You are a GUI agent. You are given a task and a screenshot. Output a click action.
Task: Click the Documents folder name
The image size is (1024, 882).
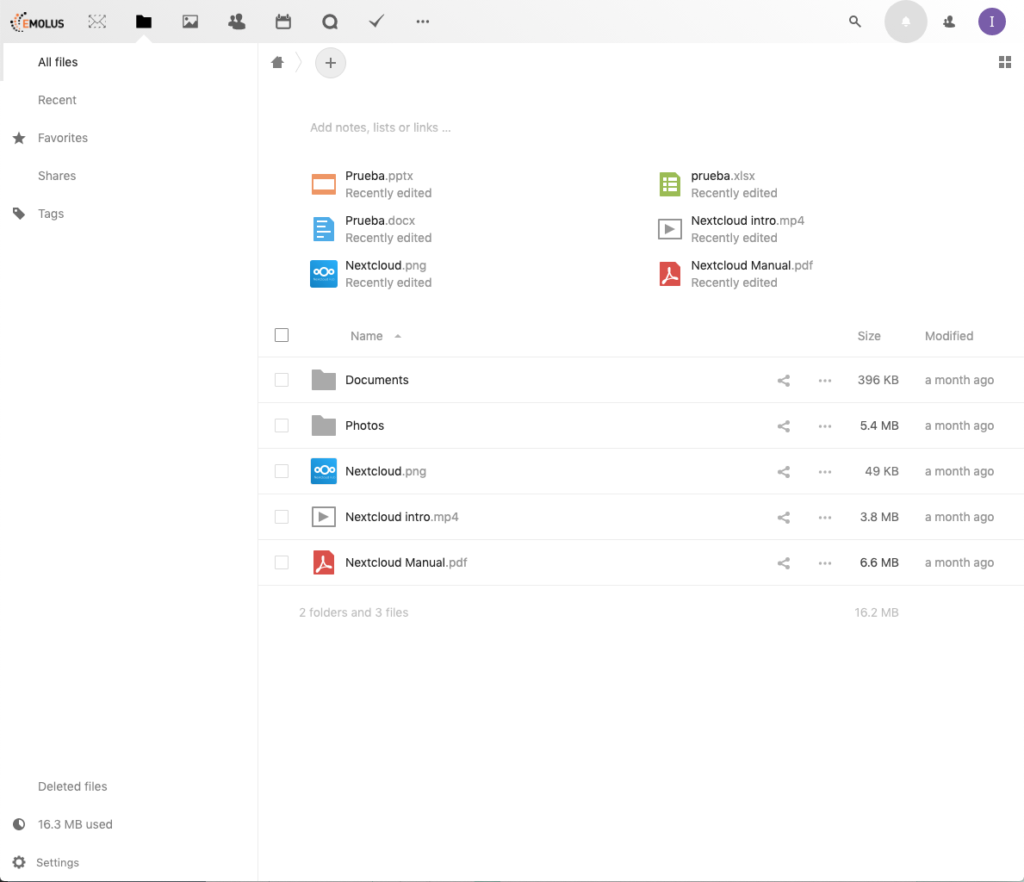[x=377, y=380]
